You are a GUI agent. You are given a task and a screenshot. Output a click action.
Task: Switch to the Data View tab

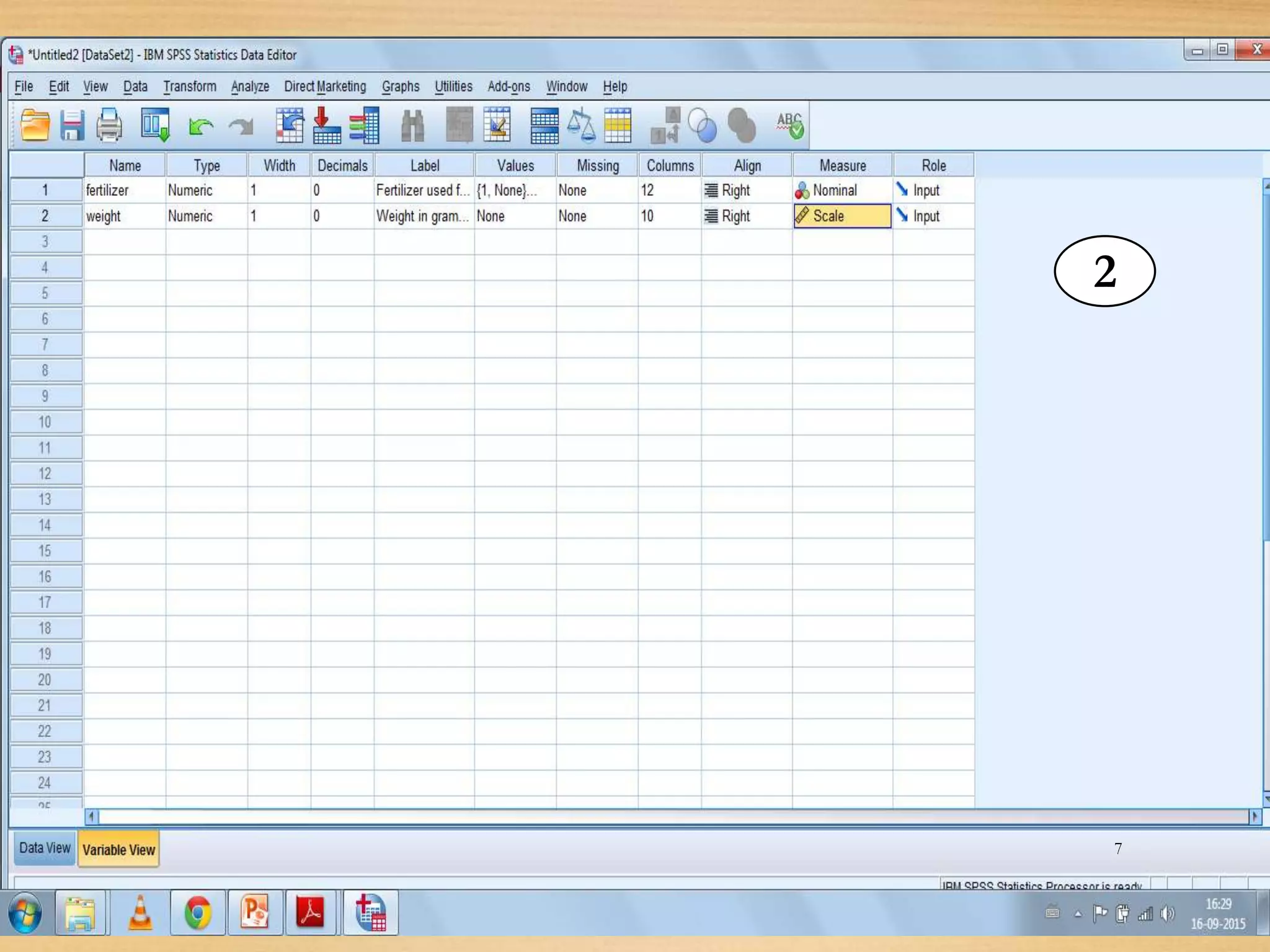(x=45, y=848)
